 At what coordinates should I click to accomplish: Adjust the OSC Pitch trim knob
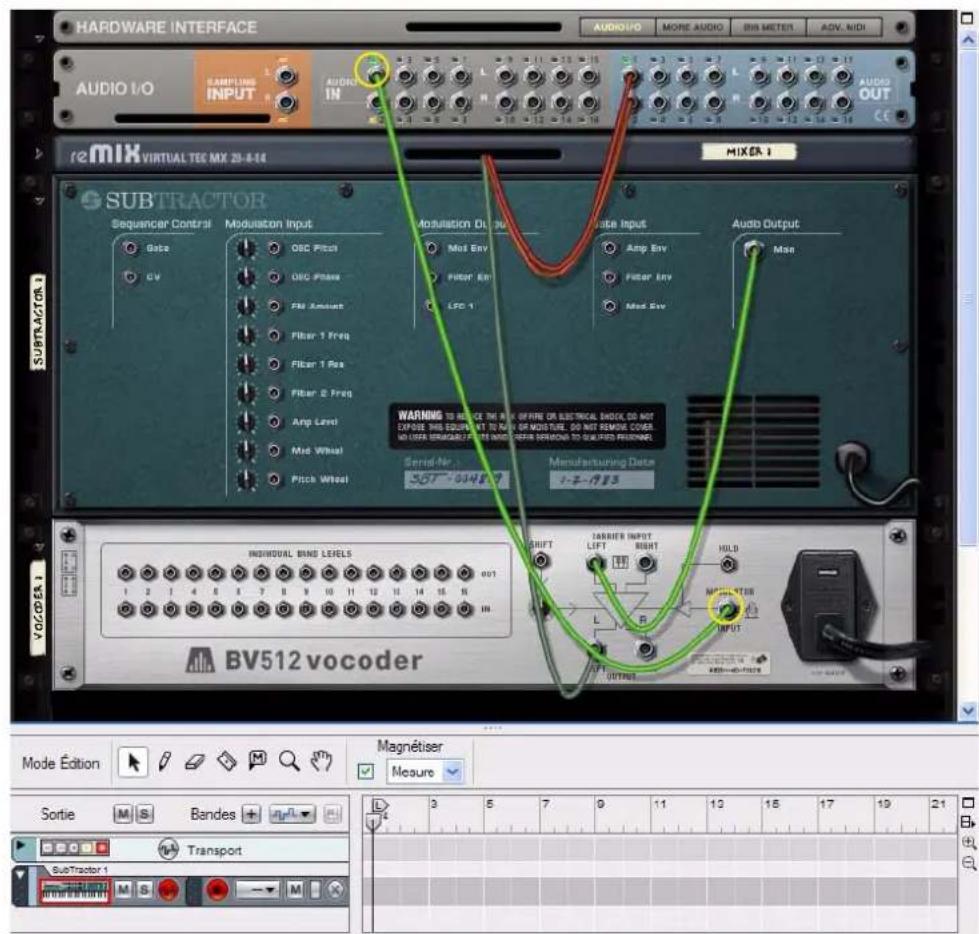coord(246,248)
